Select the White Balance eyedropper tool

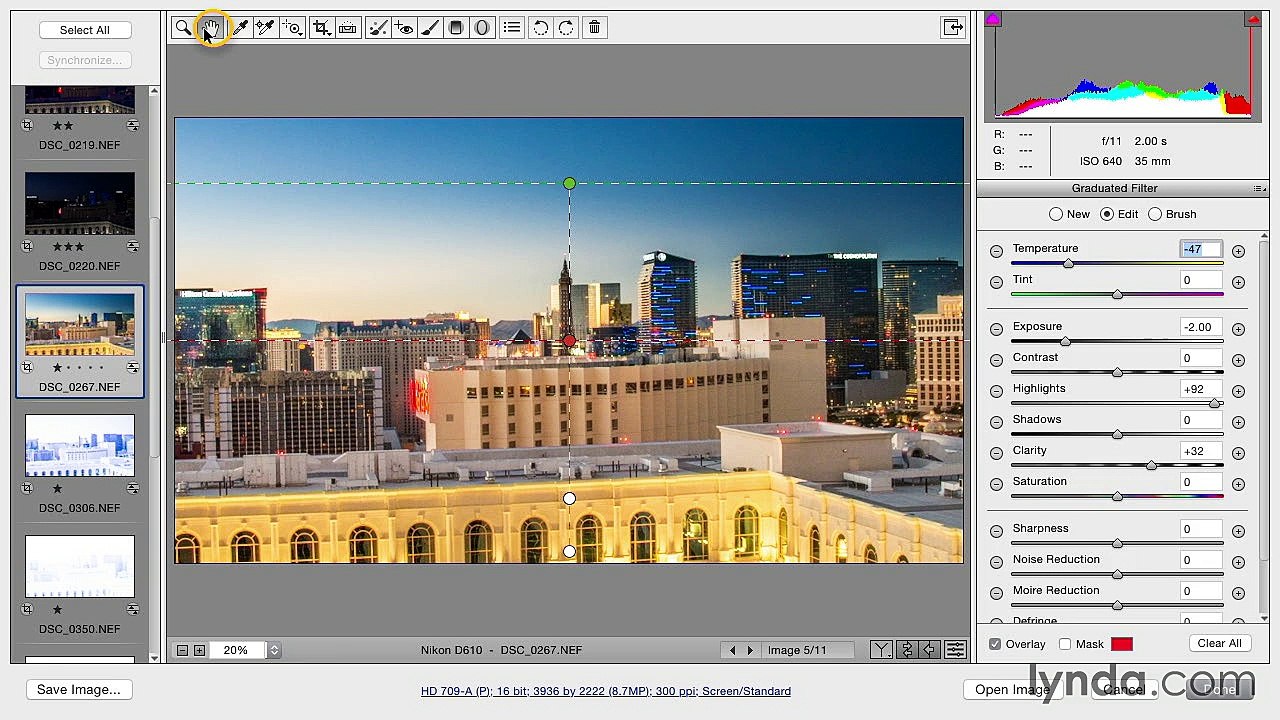[240, 28]
